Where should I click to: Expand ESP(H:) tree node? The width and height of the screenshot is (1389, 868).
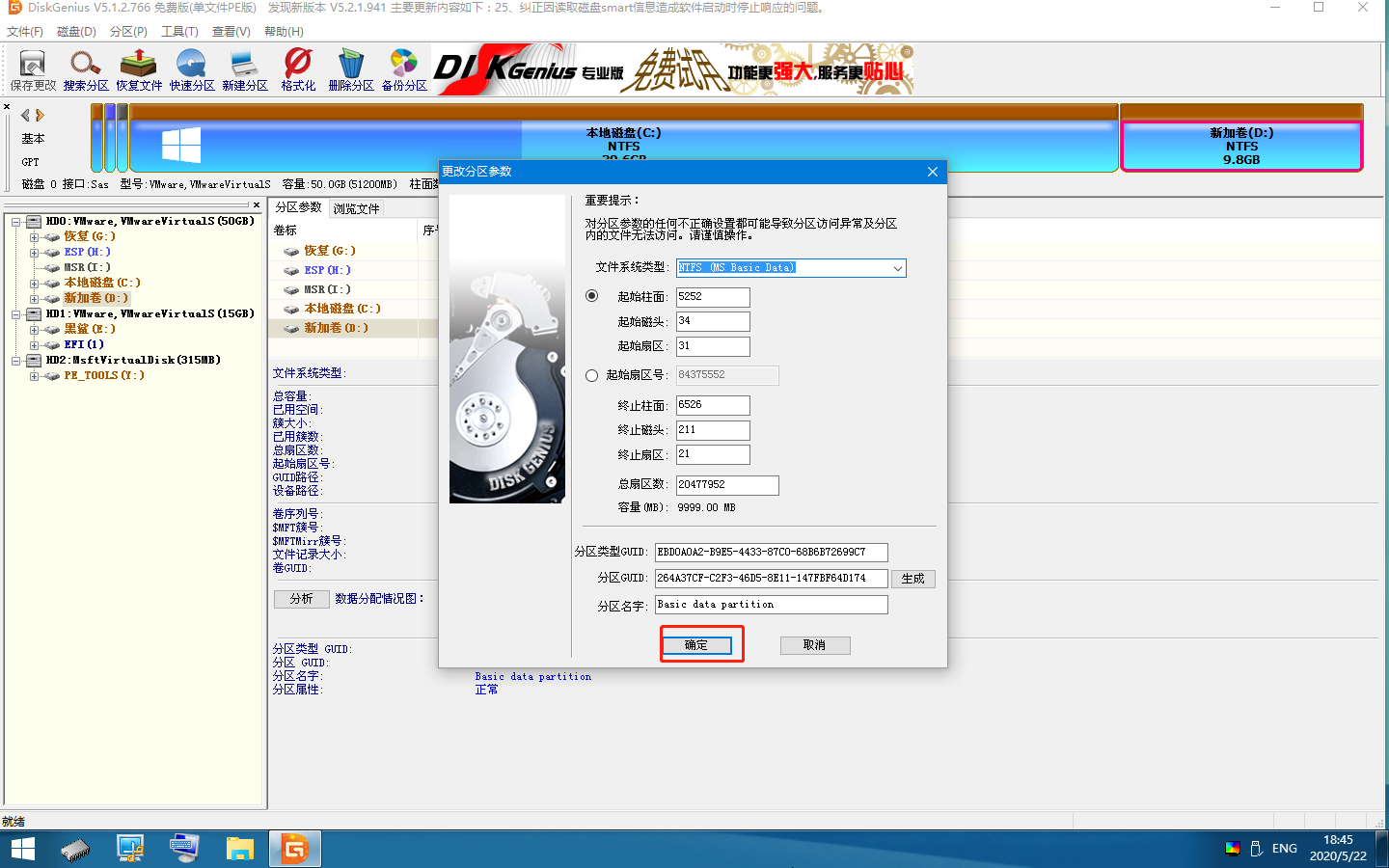tap(34, 253)
